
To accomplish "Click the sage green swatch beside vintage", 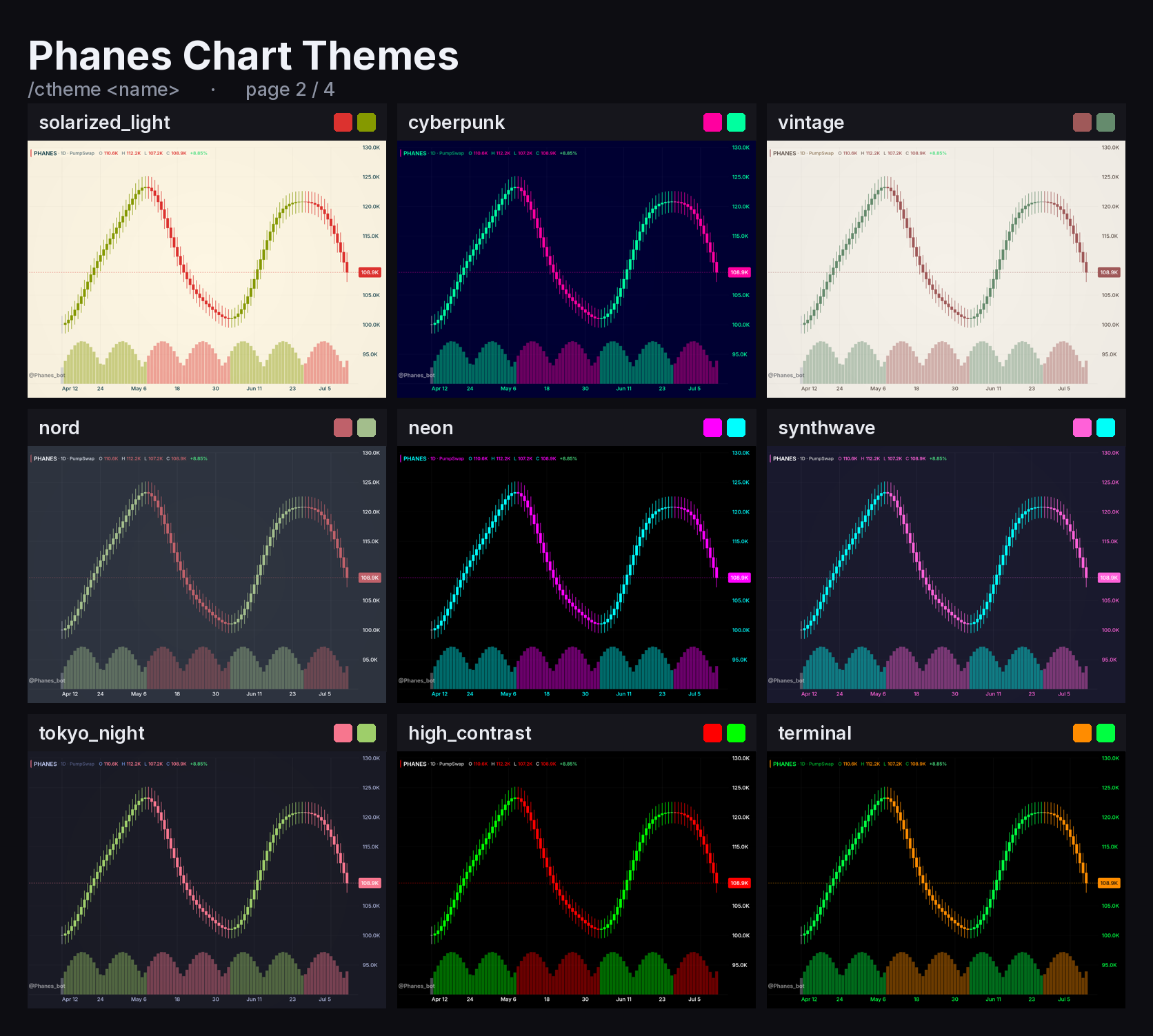I will point(1105,122).
